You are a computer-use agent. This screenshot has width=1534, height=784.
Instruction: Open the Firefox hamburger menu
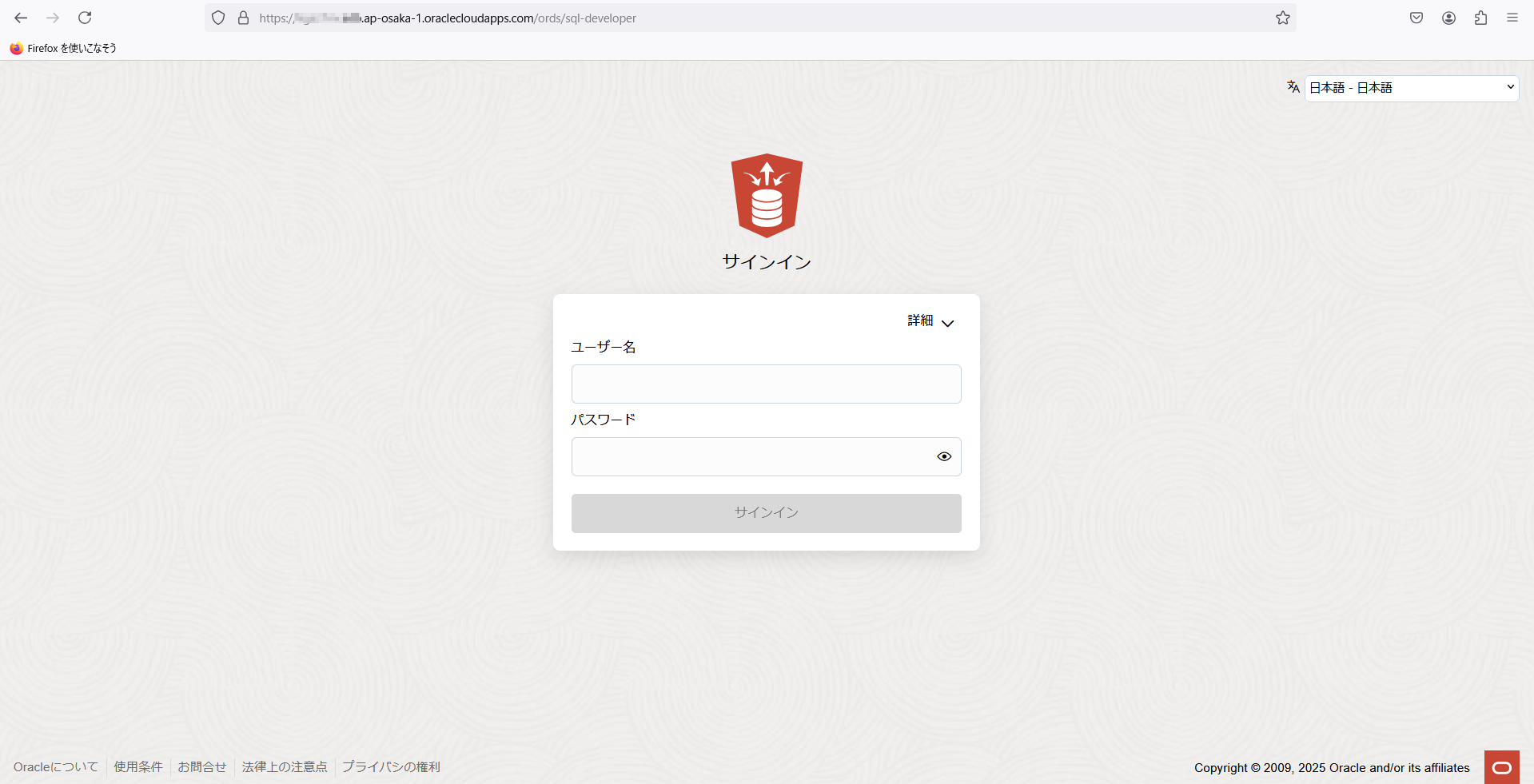[1512, 18]
